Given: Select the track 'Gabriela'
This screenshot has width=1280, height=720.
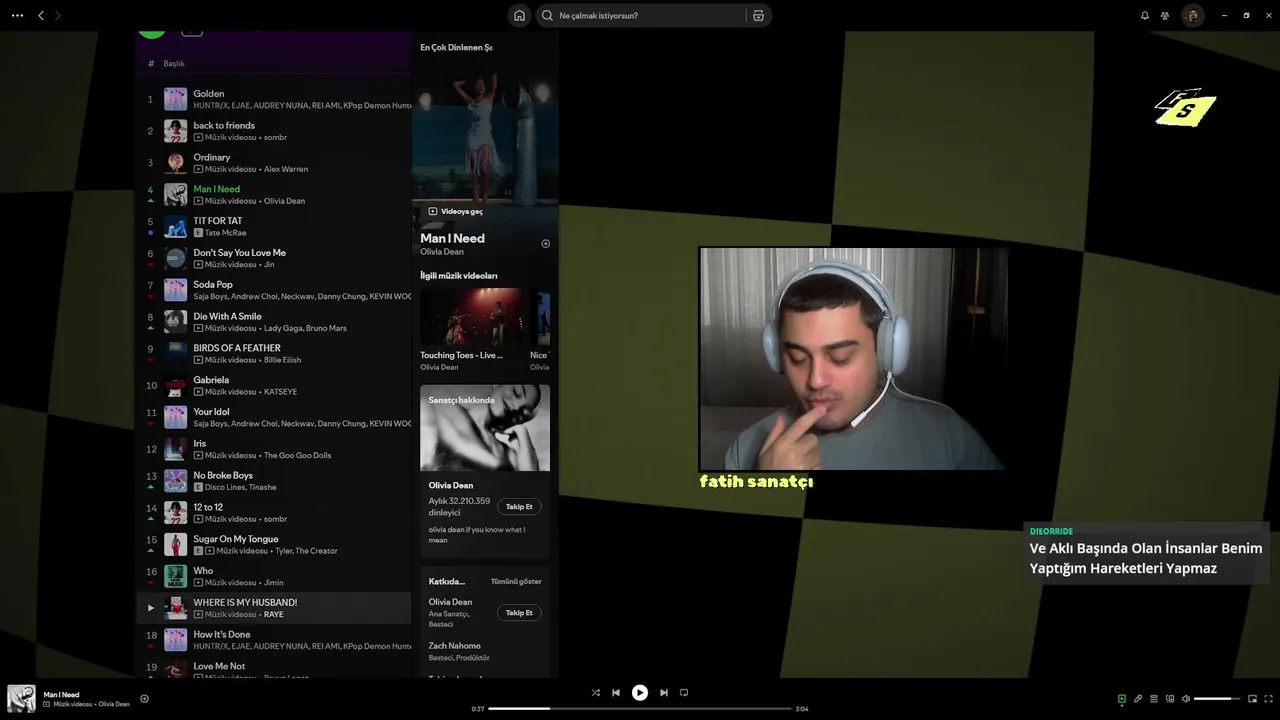Looking at the screenshot, I should pyautogui.click(x=211, y=380).
